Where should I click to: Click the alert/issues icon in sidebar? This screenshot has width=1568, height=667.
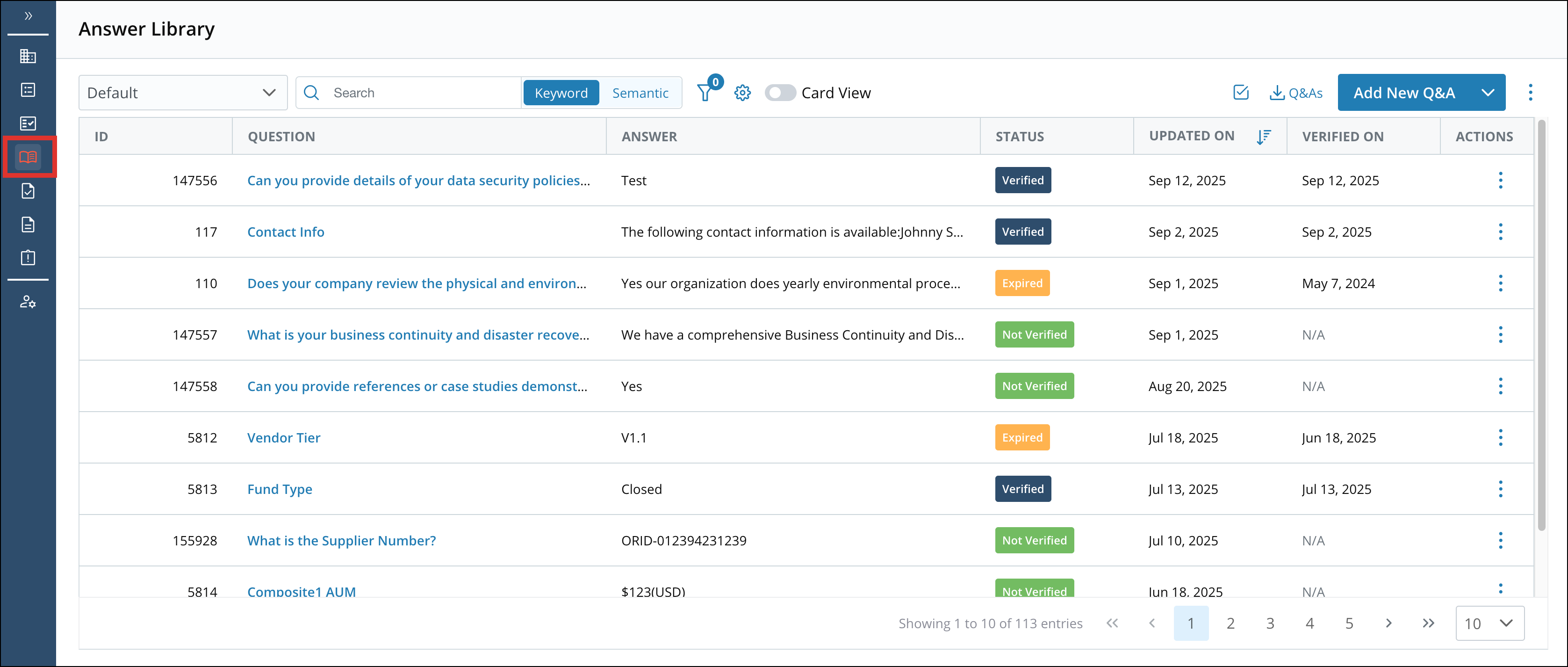coord(29,257)
